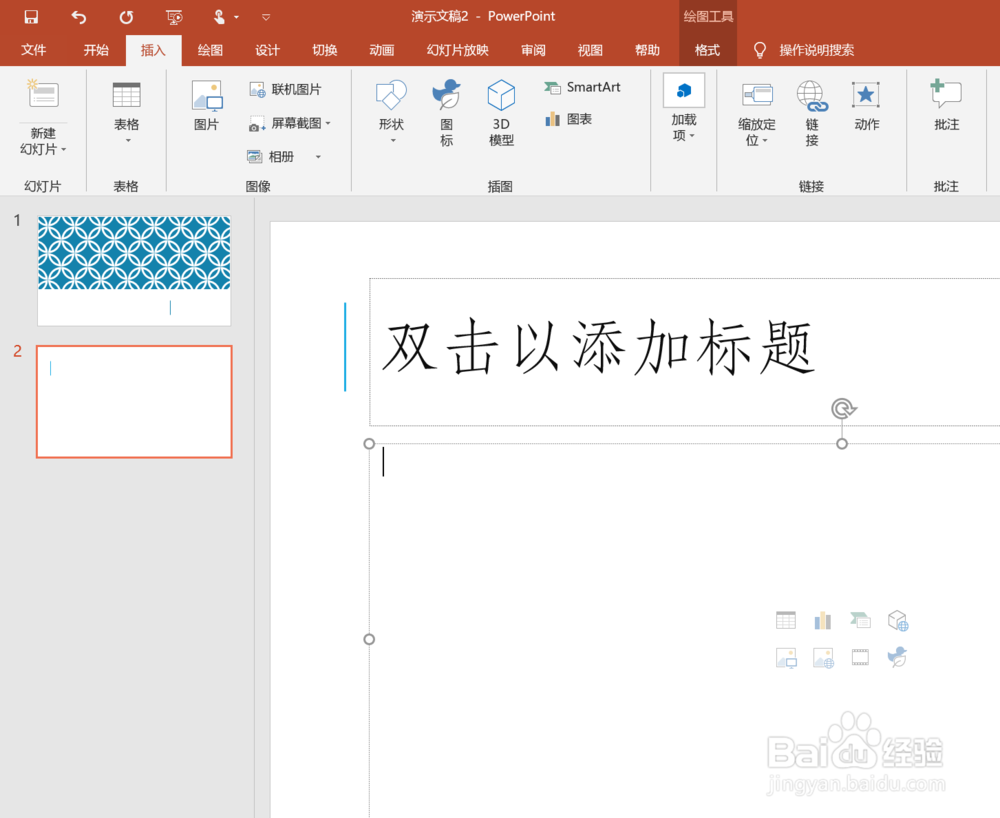Click the 动作 action button

[x=866, y=107]
